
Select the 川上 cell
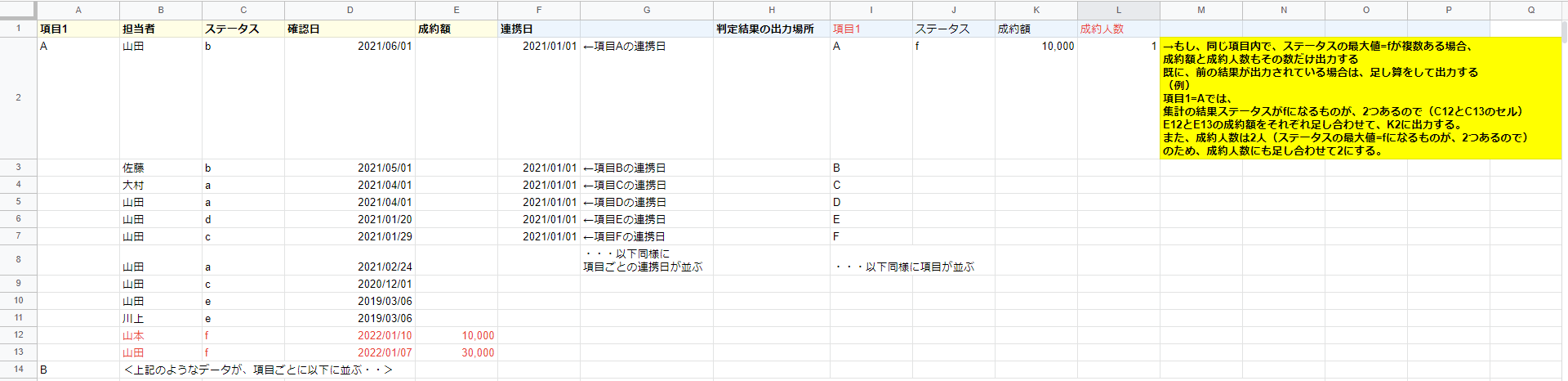[x=161, y=318]
